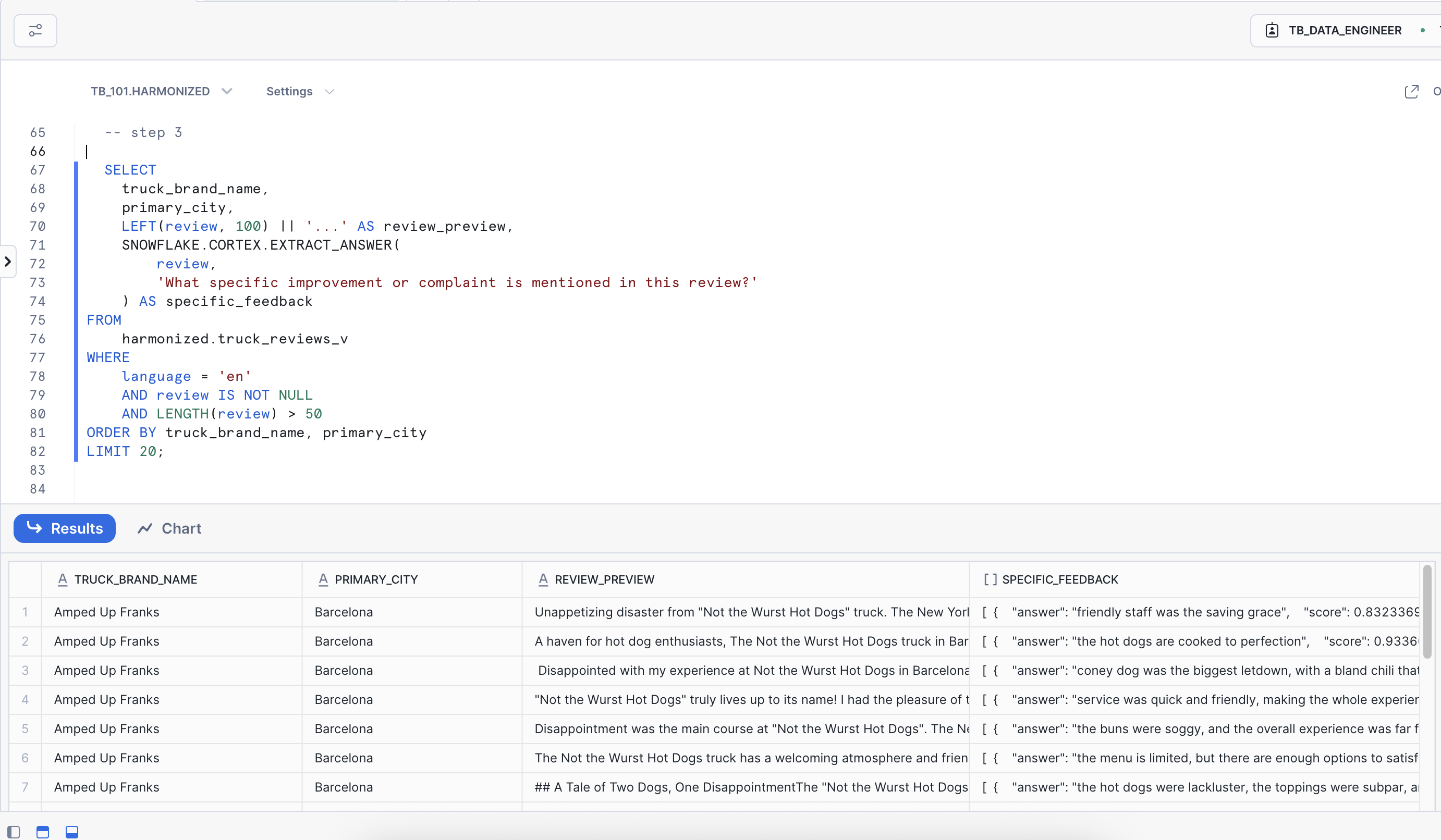
Task: Click the text type icon in TRUCK_BRAND_NAME header
Action: (63, 579)
